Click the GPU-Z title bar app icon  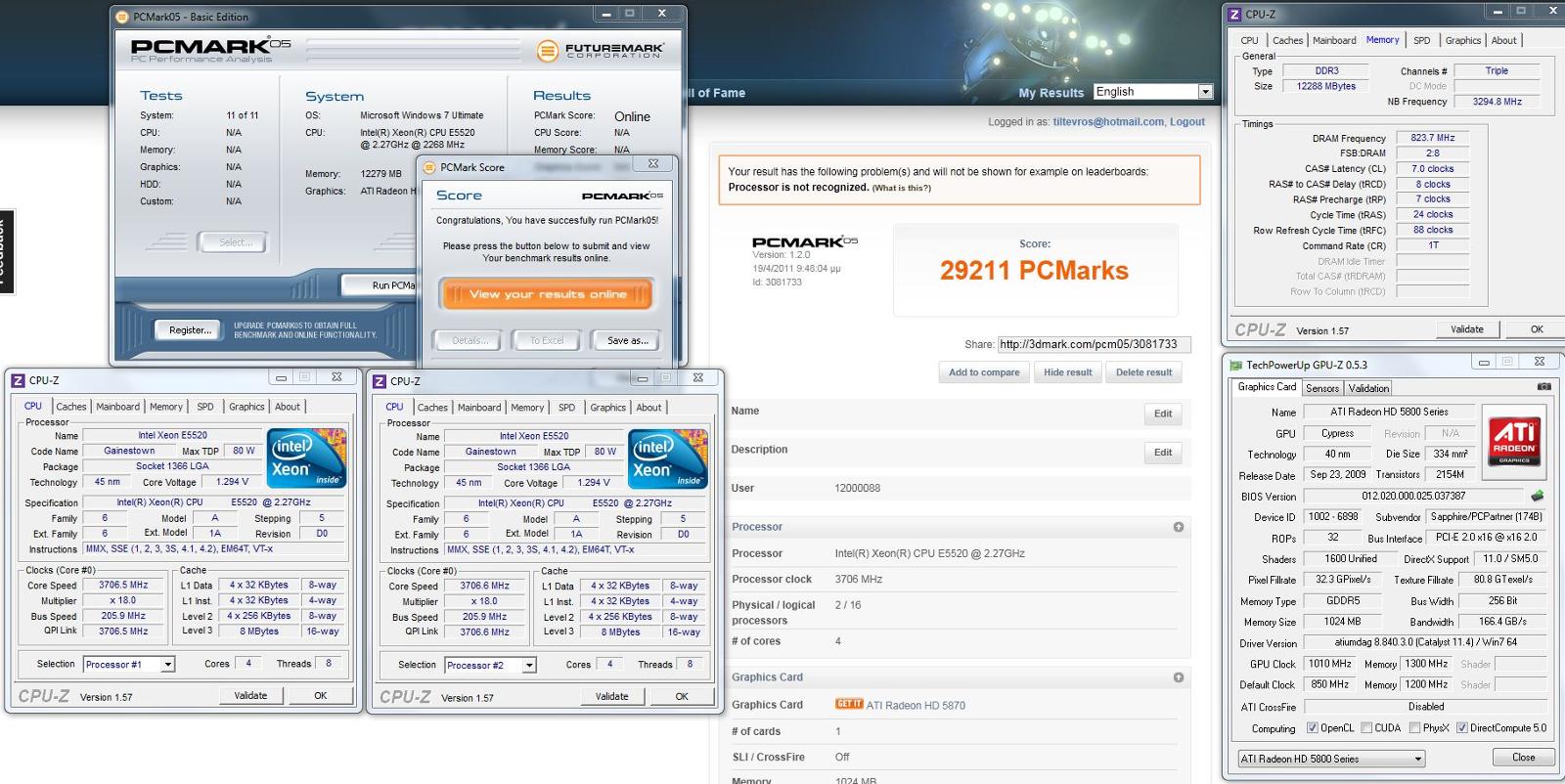tap(1236, 365)
